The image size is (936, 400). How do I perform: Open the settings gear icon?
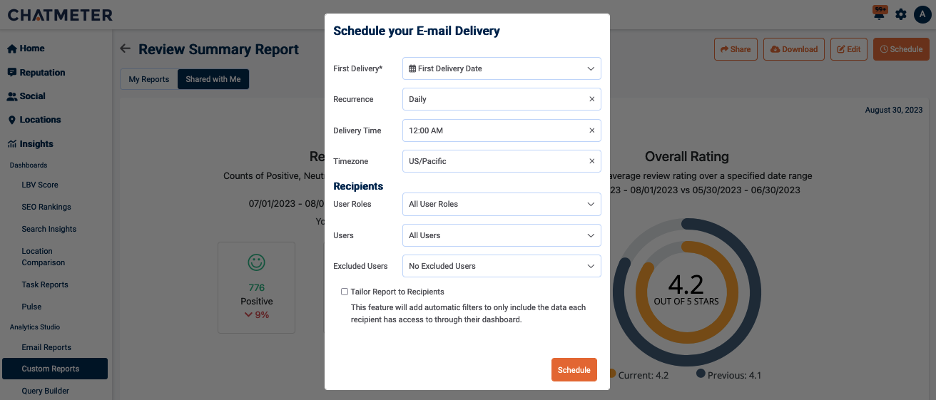901,14
